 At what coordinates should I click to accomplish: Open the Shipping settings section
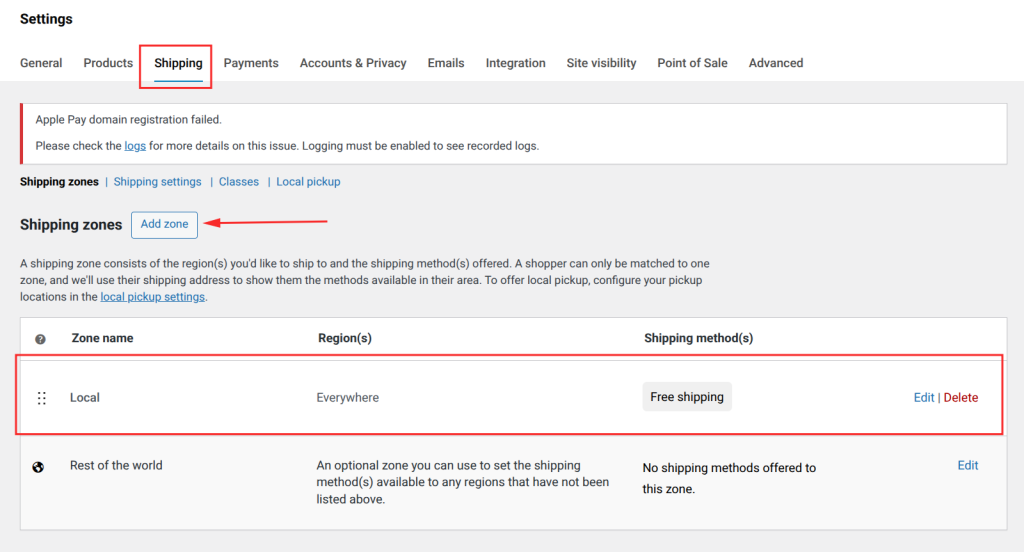tap(157, 182)
